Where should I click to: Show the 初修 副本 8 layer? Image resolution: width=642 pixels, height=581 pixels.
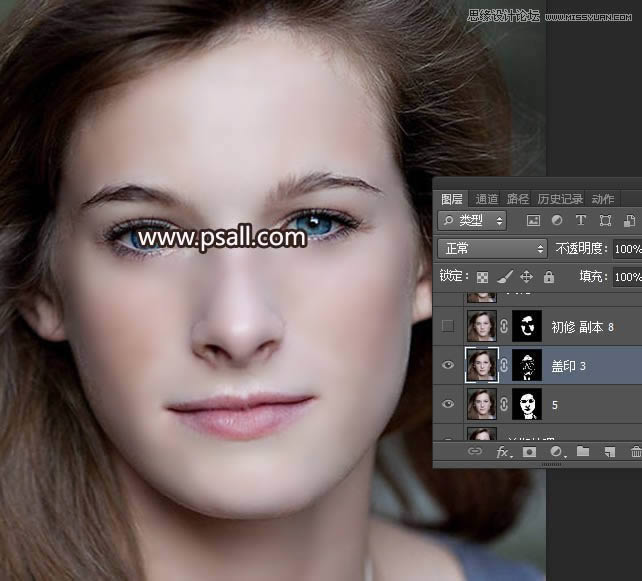coord(448,326)
